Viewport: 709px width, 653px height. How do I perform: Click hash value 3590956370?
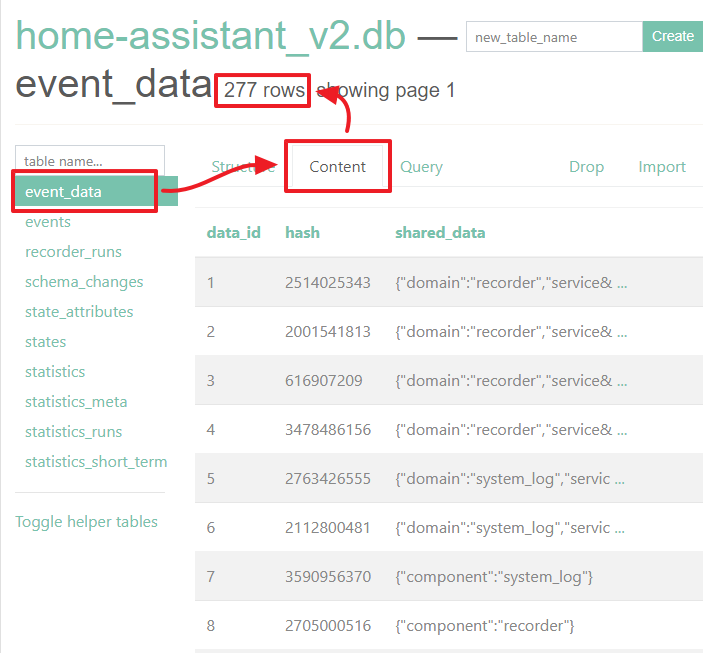coord(328,577)
